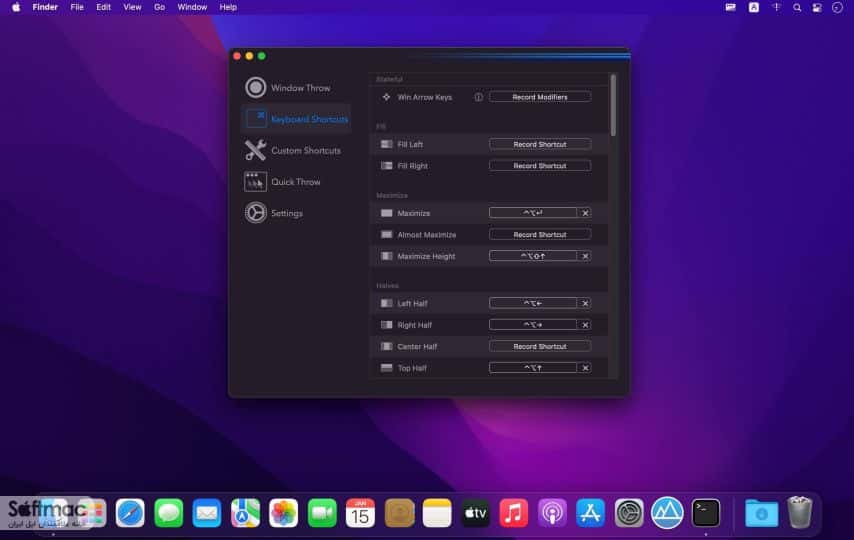The height and width of the screenshot is (540, 854).
Task: Click the Left Half layout icon
Action: point(386,304)
